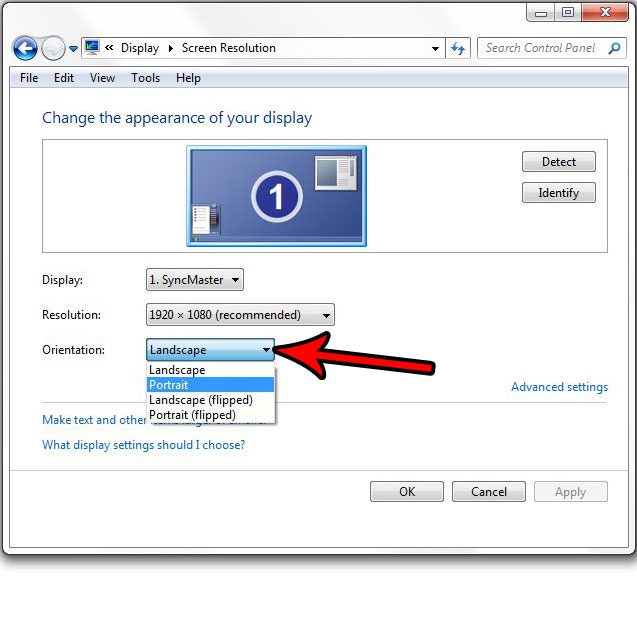The height and width of the screenshot is (636, 637).
Task: Choose Landscape (flipped) orientation
Action: click(210, 400)
